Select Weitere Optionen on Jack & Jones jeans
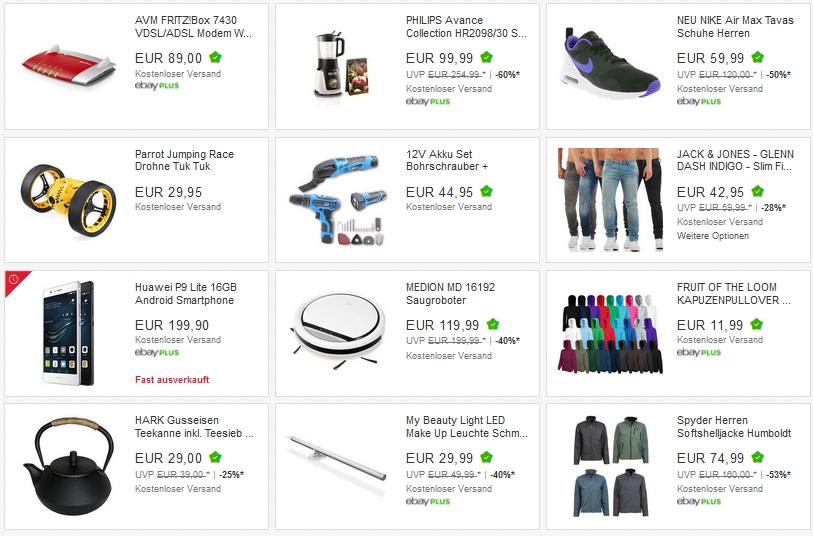The height and width of the screenshot is (536, 813). [713, 236]
